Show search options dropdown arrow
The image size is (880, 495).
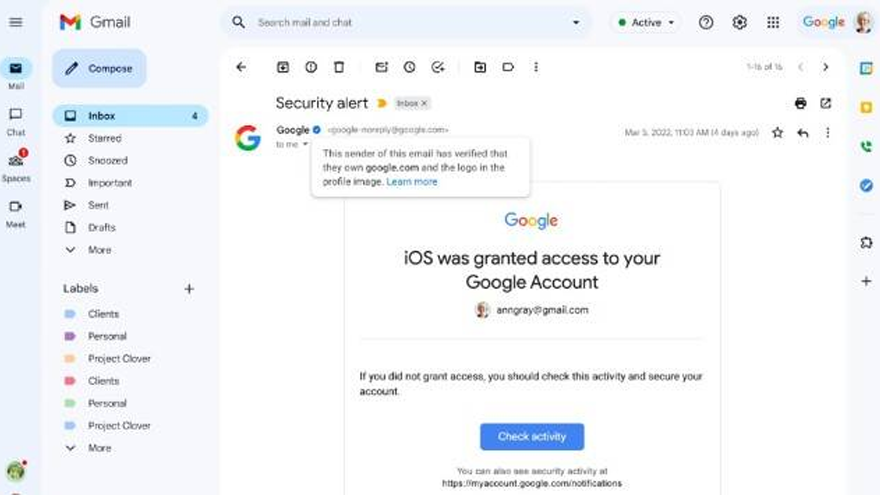coord(576,22)
